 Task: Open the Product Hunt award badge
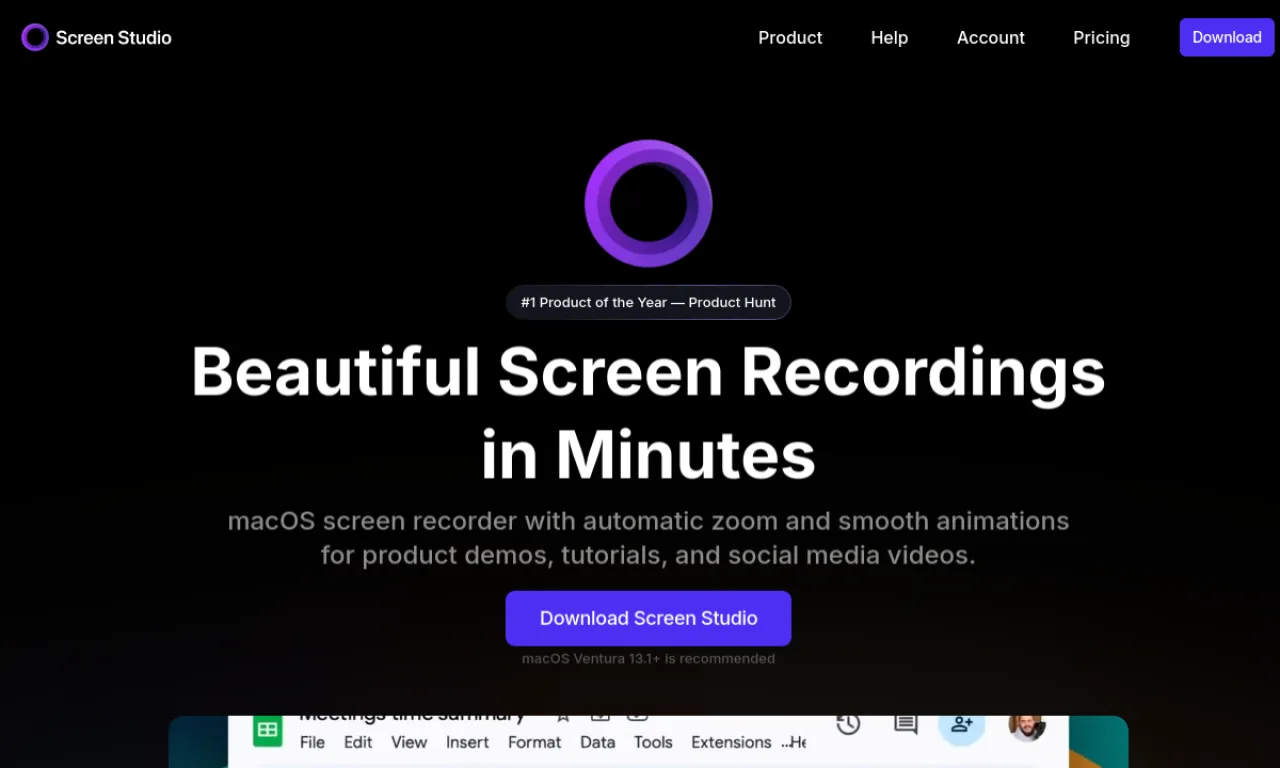pyautogui.click(x=648, y=302)
